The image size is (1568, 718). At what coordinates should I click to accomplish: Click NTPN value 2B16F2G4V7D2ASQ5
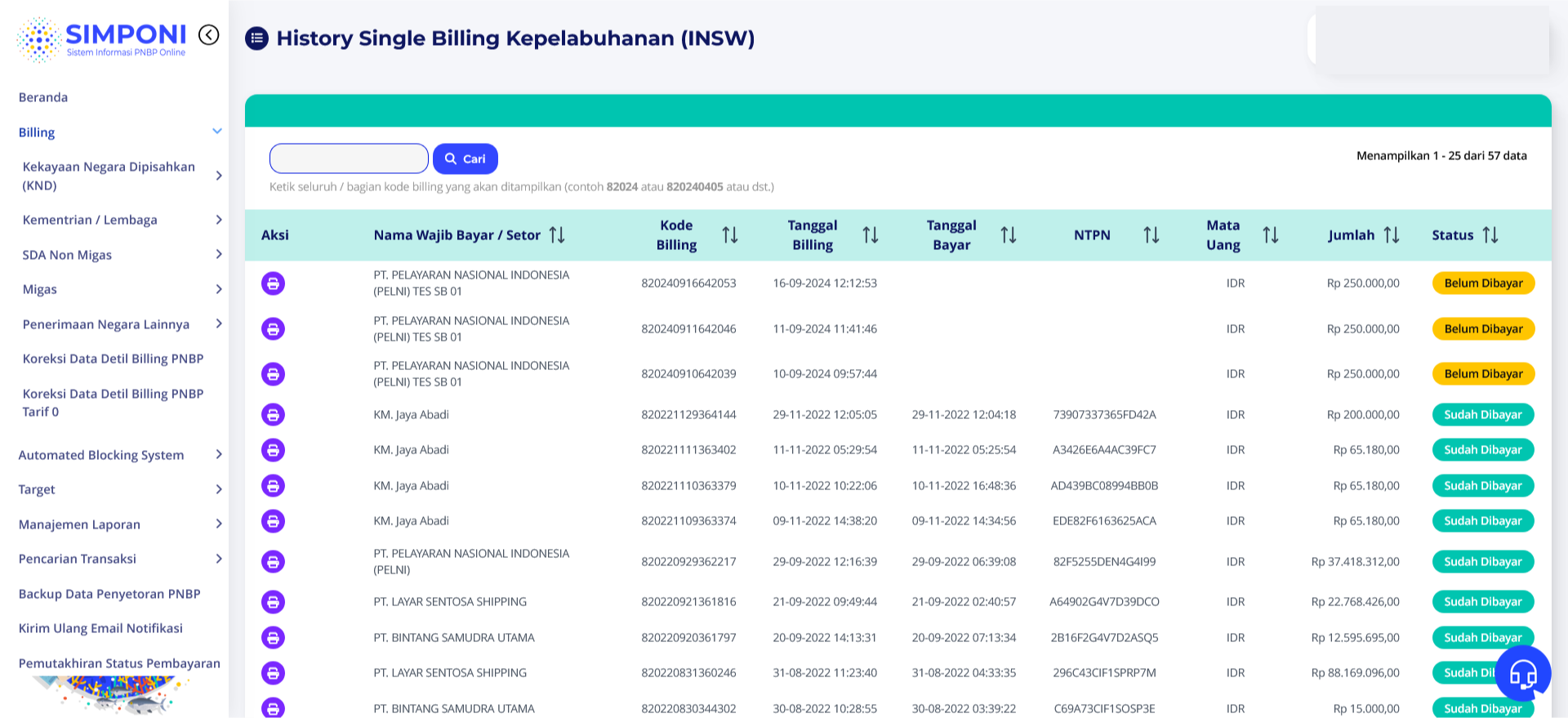point(1104,638)
